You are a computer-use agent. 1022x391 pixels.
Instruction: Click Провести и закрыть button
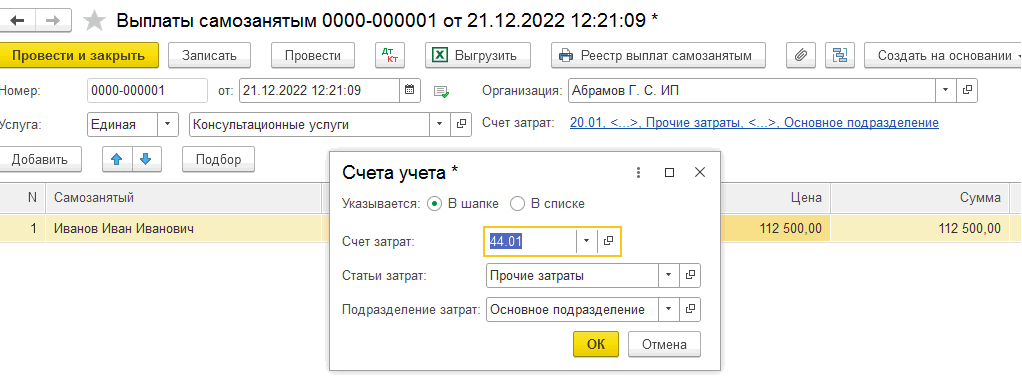coord(78,55)
